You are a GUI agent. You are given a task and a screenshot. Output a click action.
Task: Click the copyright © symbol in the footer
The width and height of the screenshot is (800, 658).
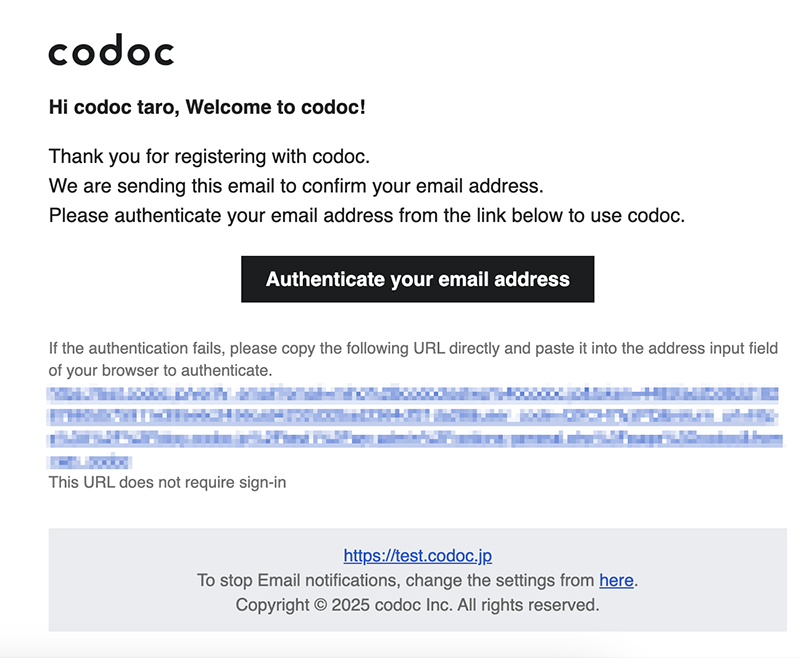(320, 605)
